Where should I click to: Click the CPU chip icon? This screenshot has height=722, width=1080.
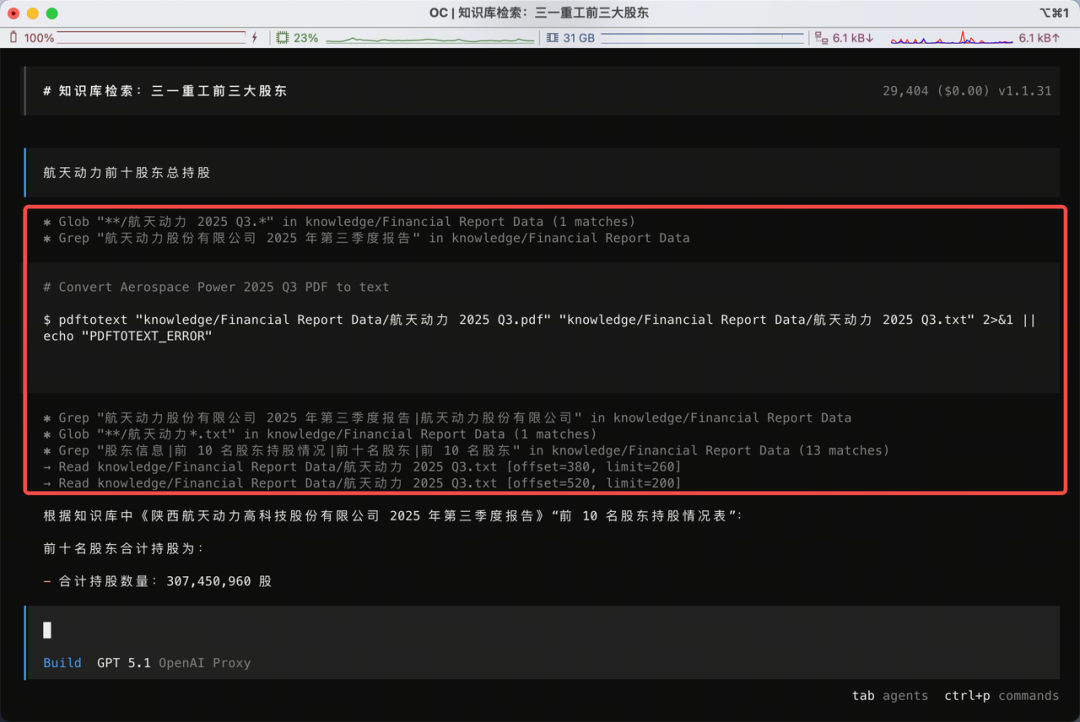[x=283, y=38]
